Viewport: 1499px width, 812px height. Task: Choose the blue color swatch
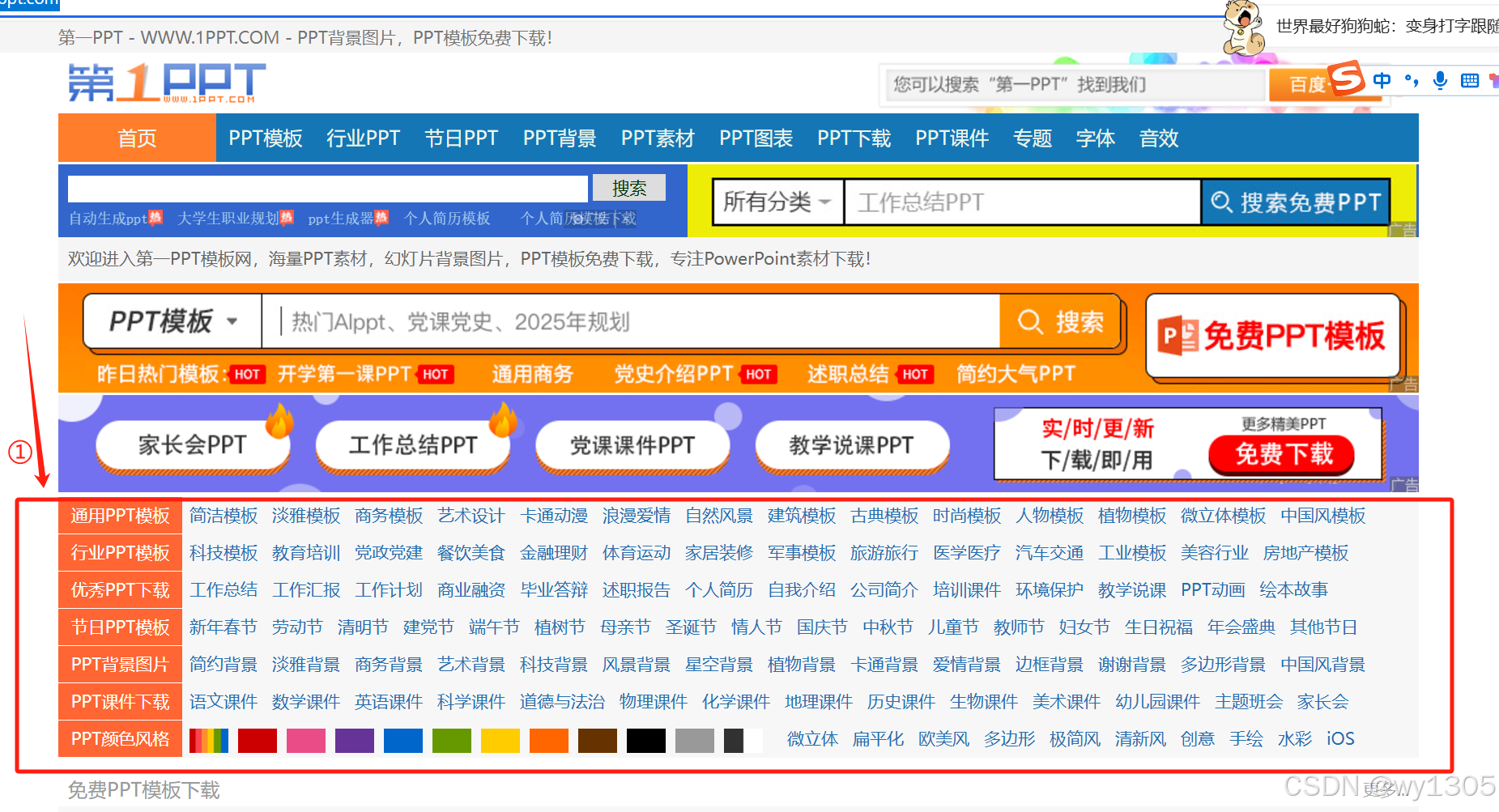pyautogui.click(x=403, y=740)
